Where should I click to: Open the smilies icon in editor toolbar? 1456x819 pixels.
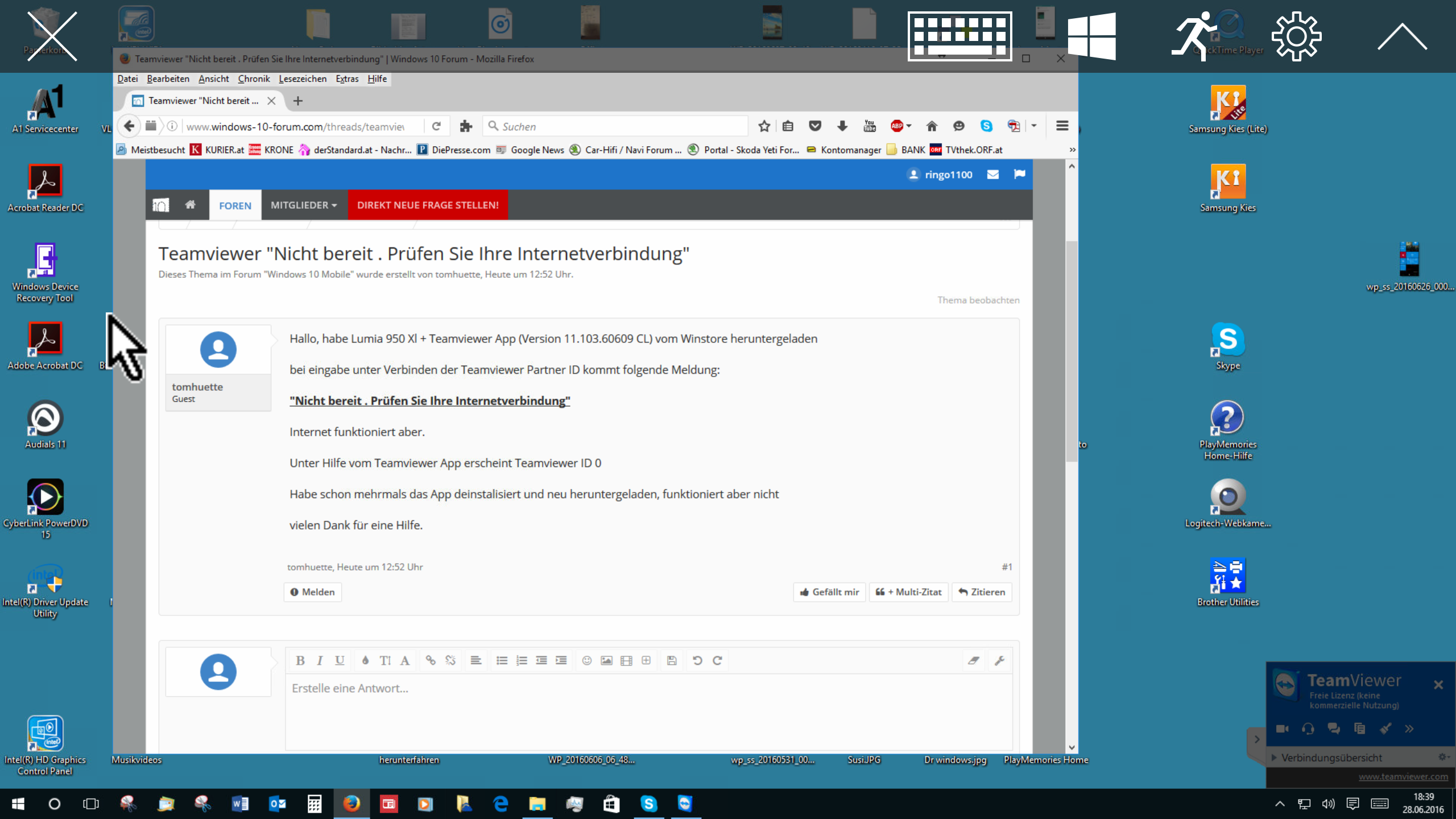587,660
